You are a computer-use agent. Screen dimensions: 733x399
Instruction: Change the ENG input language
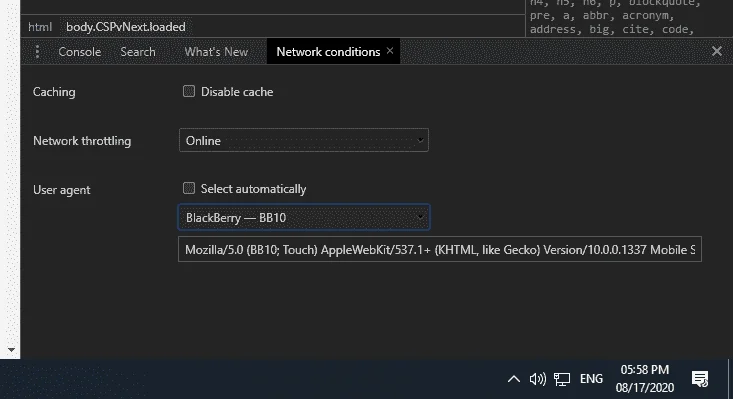coord(591,379)
